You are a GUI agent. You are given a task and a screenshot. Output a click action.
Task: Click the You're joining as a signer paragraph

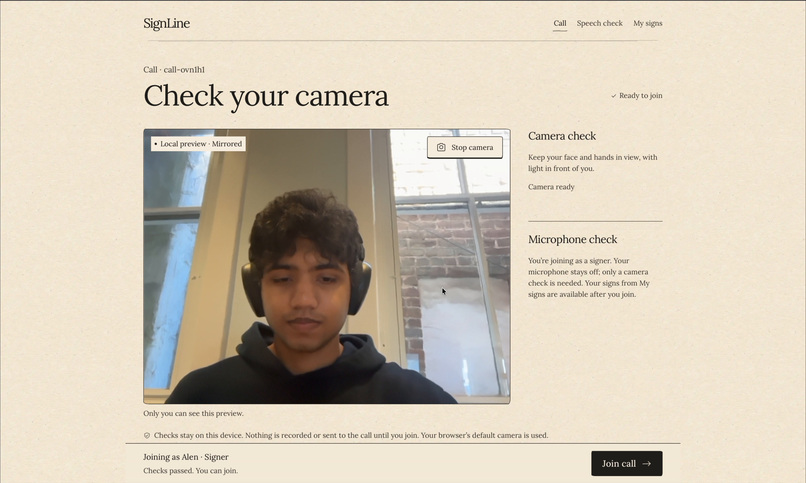589,277
